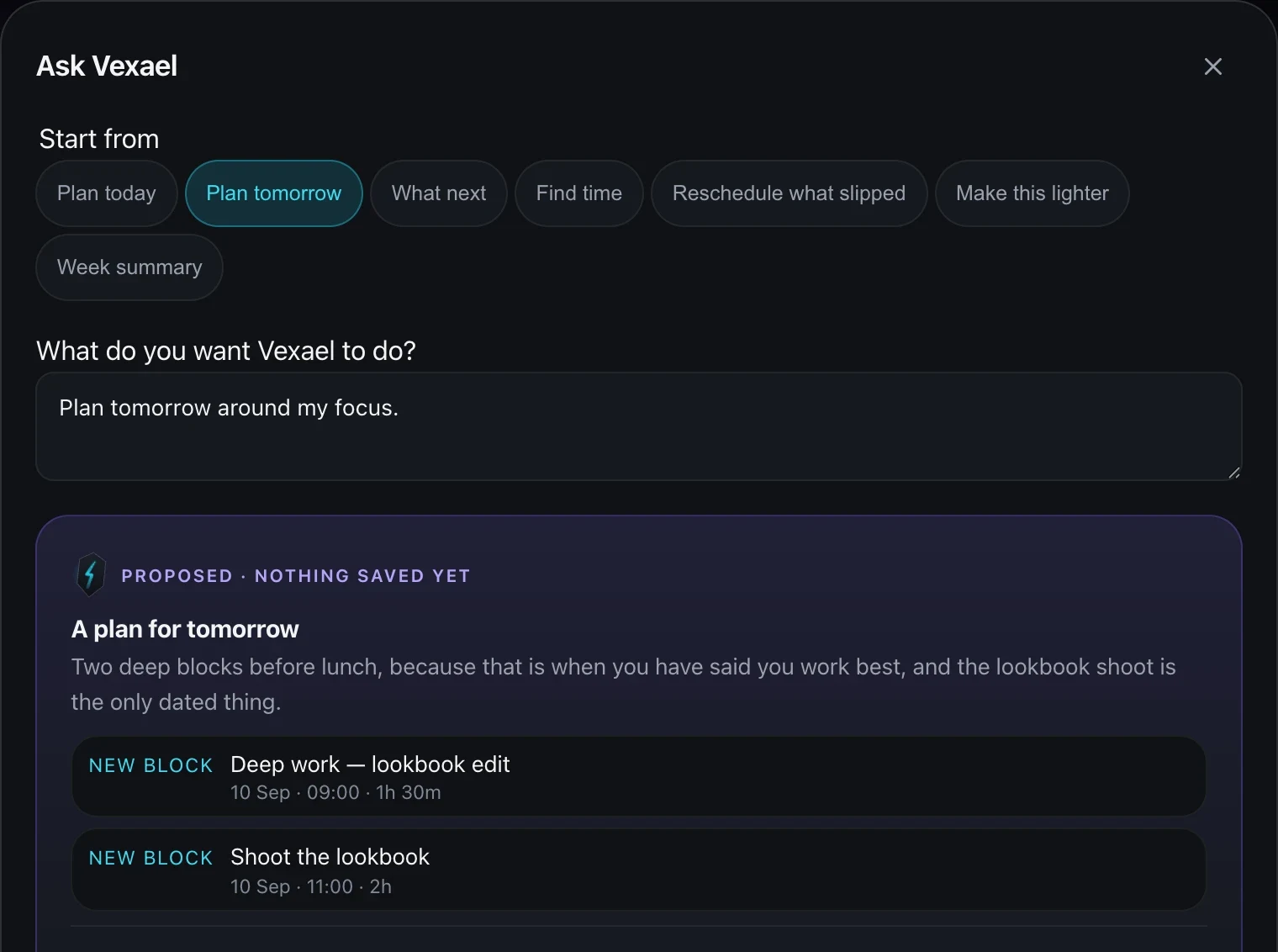Screen dimensions: 1278x952
Task: Click the plan explanation paragraph
Action: pos(623,685)
